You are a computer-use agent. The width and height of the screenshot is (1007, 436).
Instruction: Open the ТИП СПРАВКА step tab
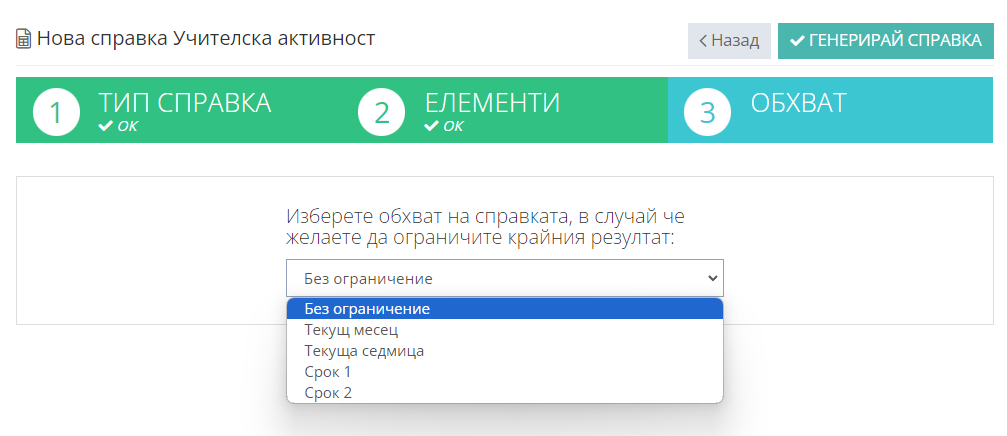184,103
